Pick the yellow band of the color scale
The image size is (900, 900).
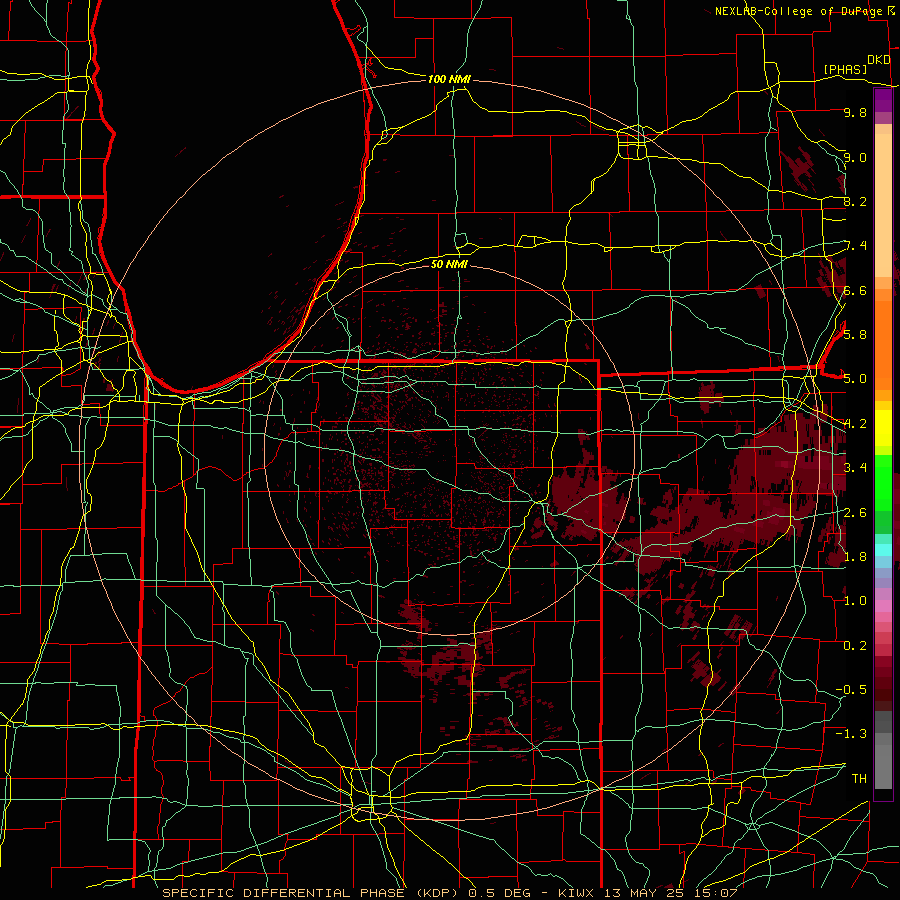883,428
